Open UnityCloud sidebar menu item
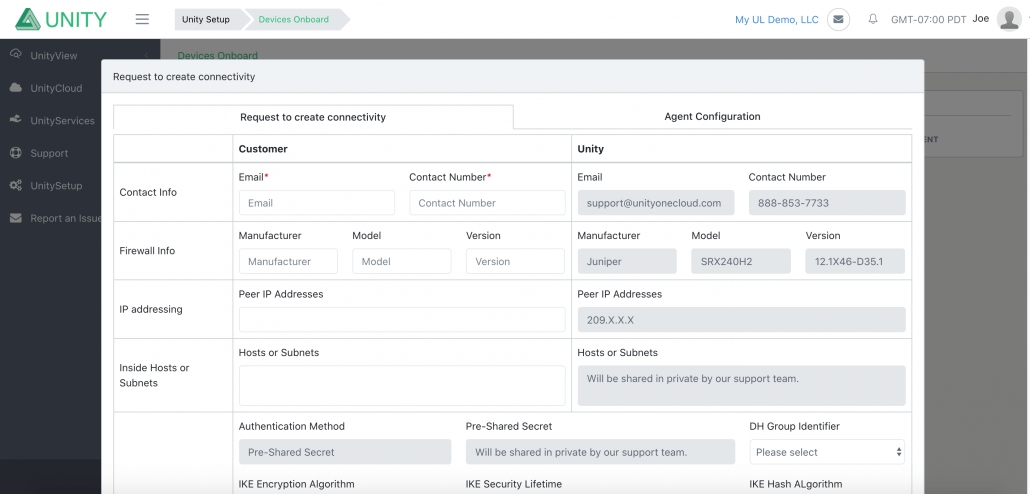Viewport: 1030px width, 494px height. [x=56, y=88]
